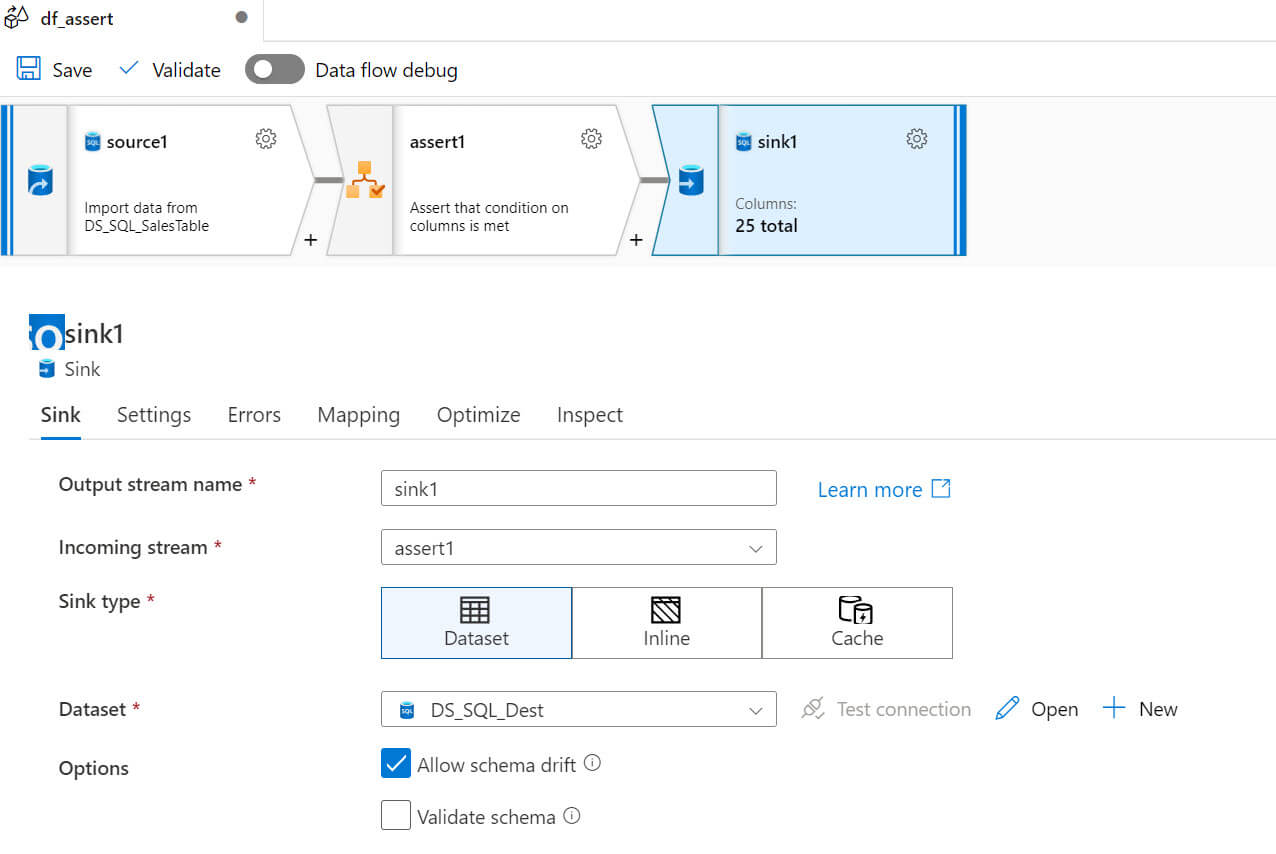Open assert1 node settings gear
Screen dimensions: 1276x854
pyautogui.click(x=592, y=139)
